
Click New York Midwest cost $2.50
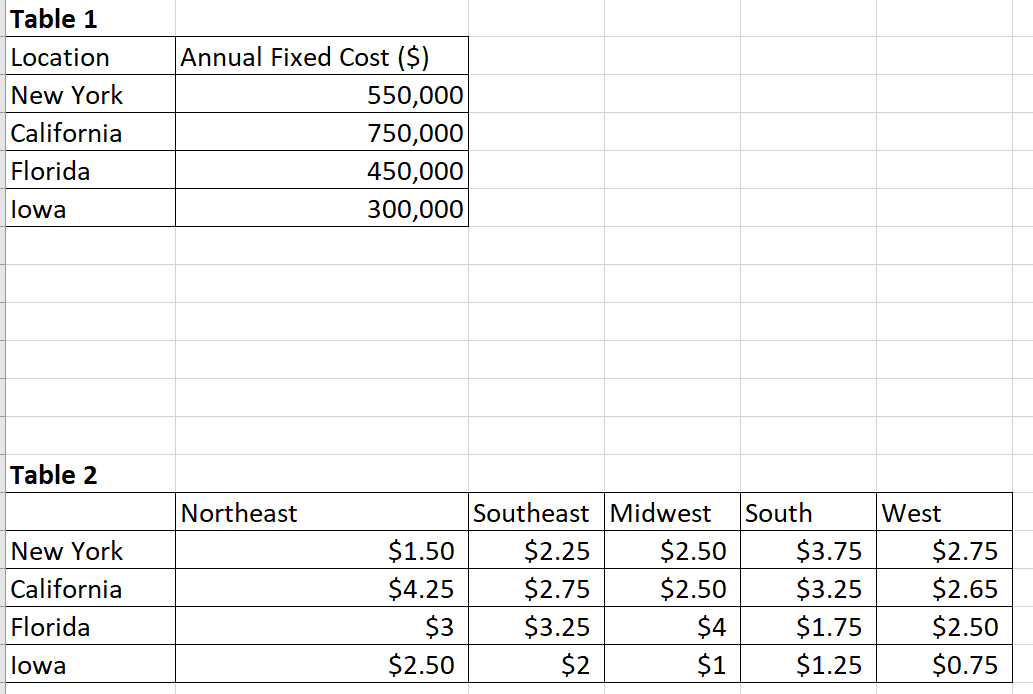point(672,550)
